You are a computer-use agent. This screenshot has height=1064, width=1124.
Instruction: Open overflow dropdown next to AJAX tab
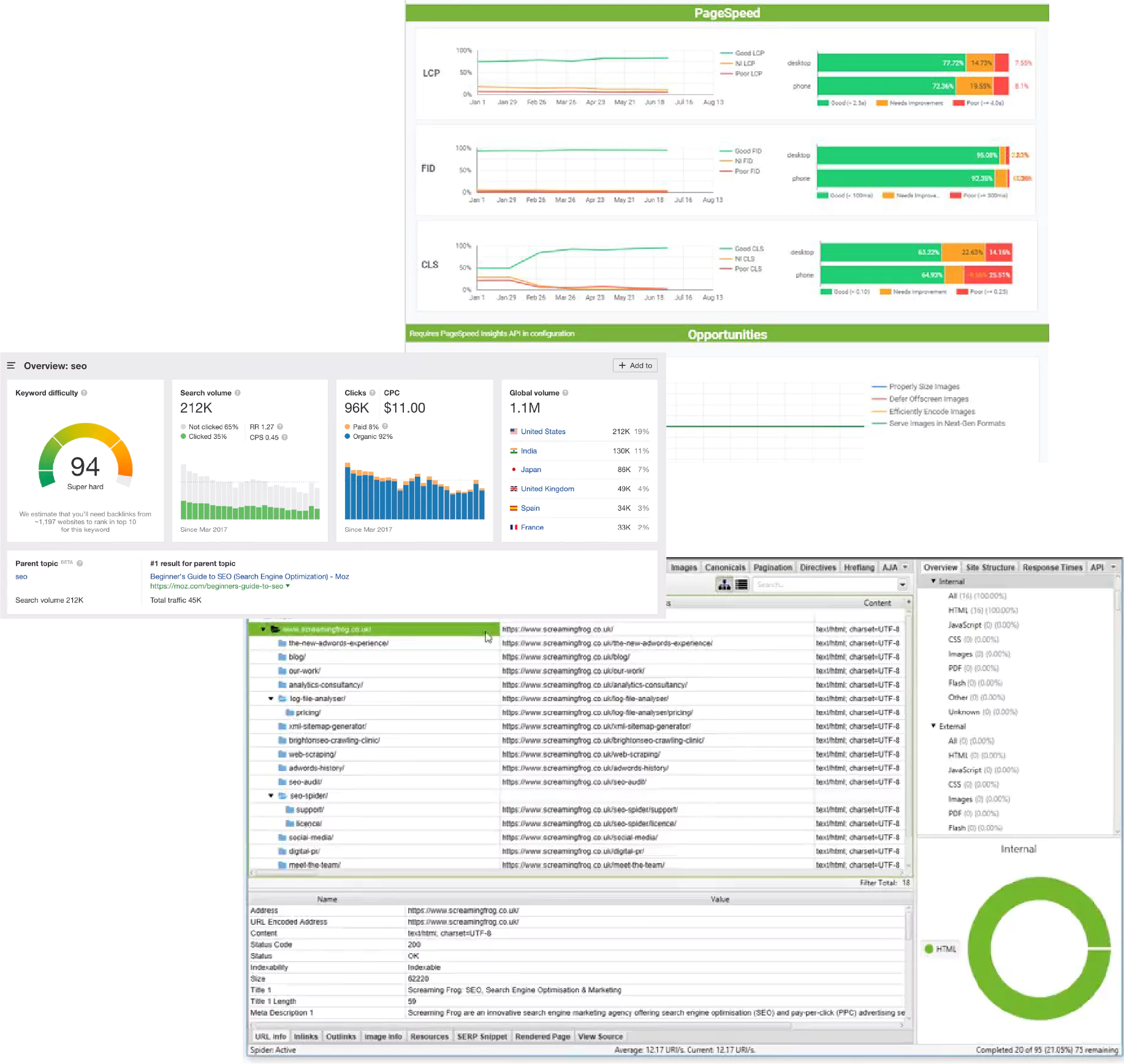pos(905,568)
